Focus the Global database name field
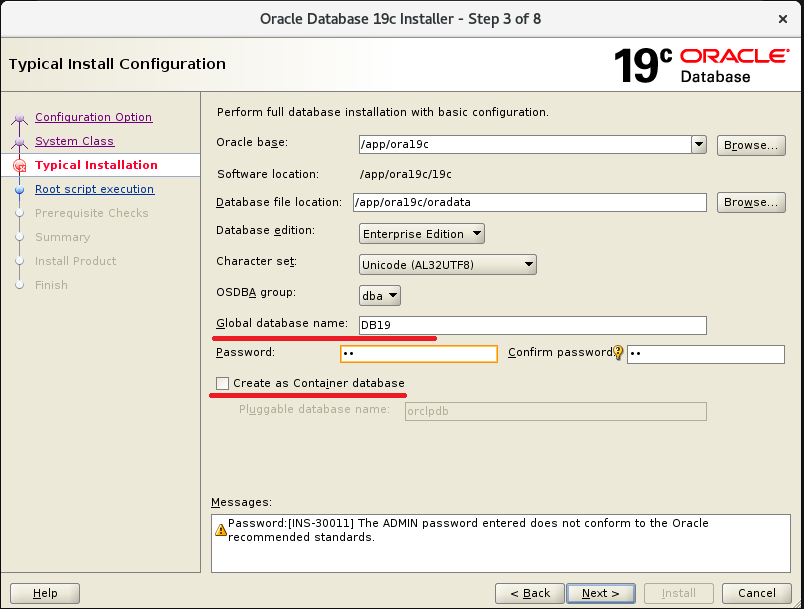The width and height of the screenshot is (805, 610). [533, 326]
